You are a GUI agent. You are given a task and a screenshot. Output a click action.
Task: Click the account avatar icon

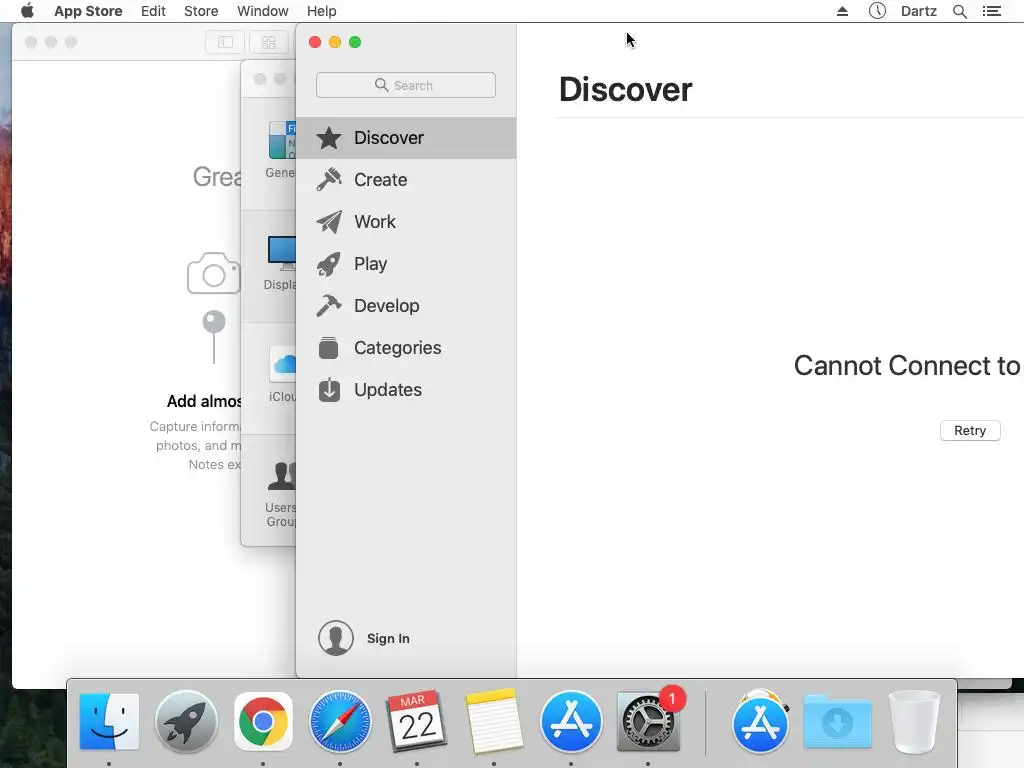click(x=336, y=638)
